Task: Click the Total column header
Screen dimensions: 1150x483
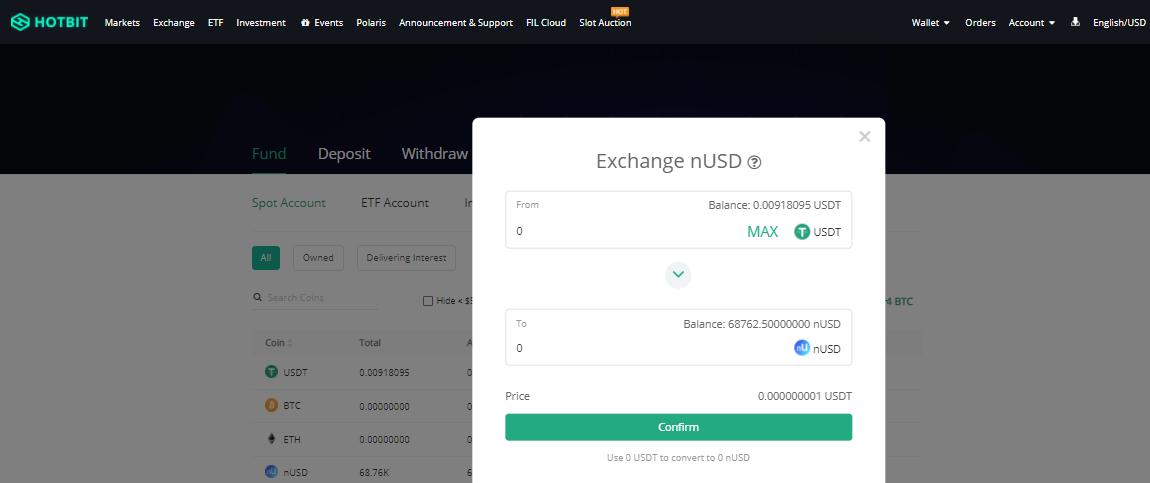Action: tap(370, 343)
